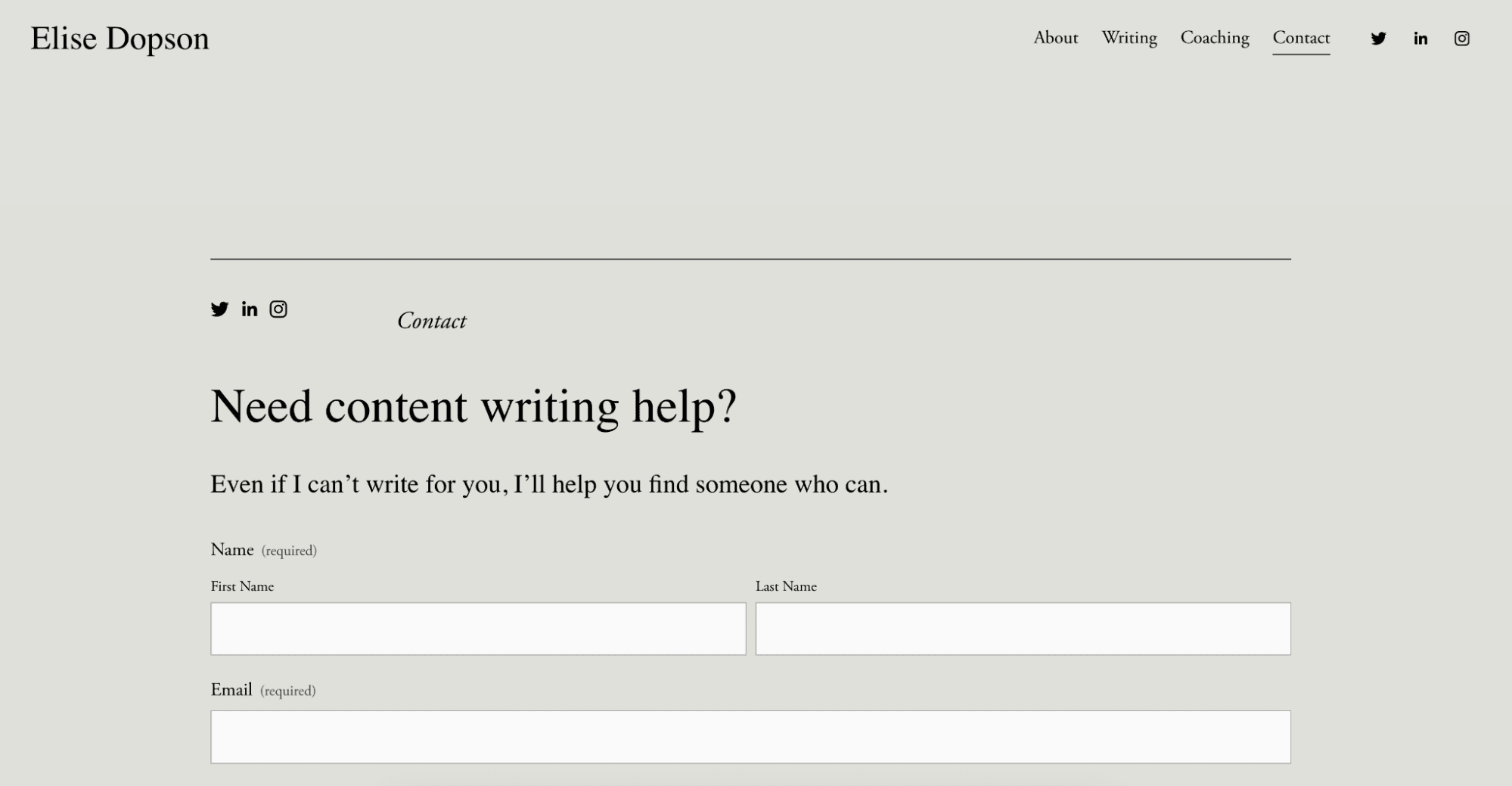Click into the Email input field
1512x786 pixels.
(750, 737)
